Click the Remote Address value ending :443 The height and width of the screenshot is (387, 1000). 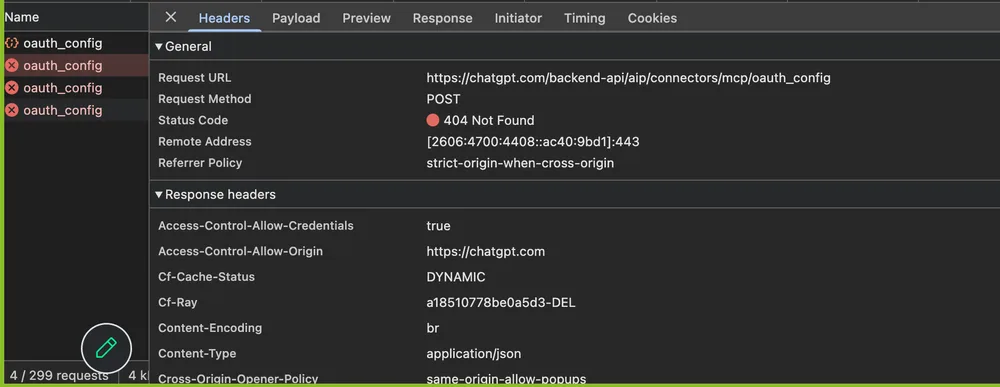[x=533, y=142]
